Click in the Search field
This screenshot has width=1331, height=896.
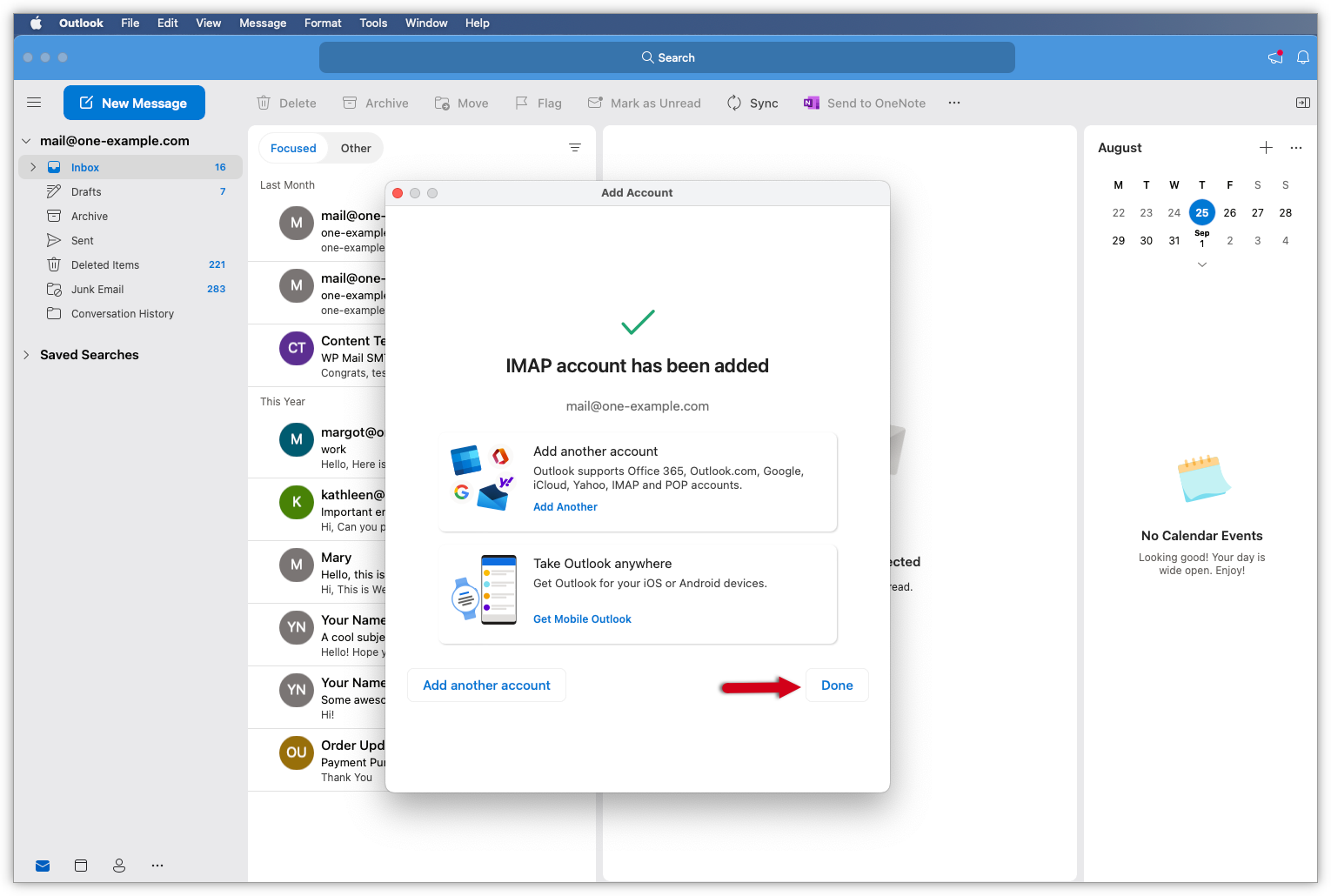[667, 57]
